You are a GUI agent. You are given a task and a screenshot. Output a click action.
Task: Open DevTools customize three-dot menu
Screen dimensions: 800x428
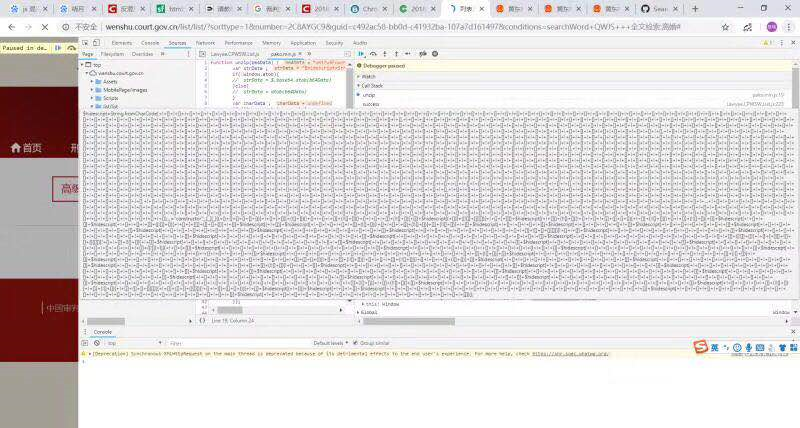781,43
